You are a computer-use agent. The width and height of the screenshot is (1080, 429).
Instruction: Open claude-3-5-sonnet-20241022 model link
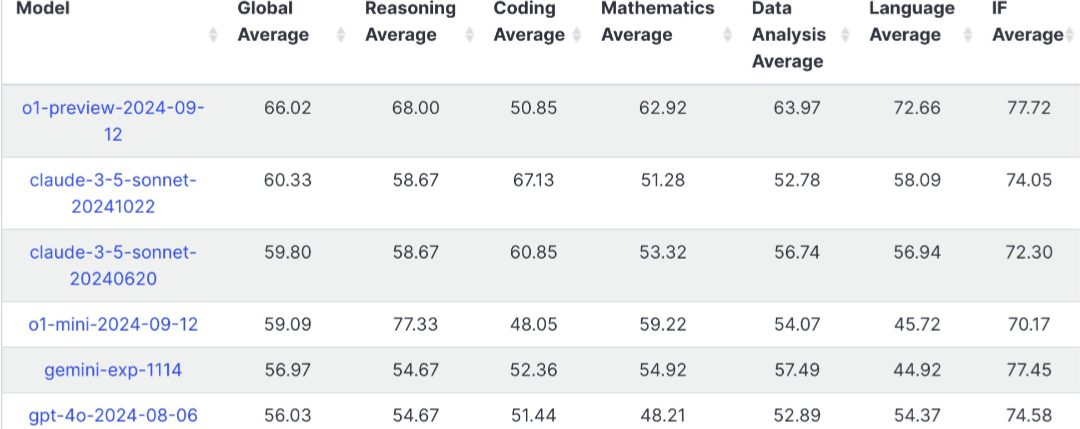click(x=113, y=193)
